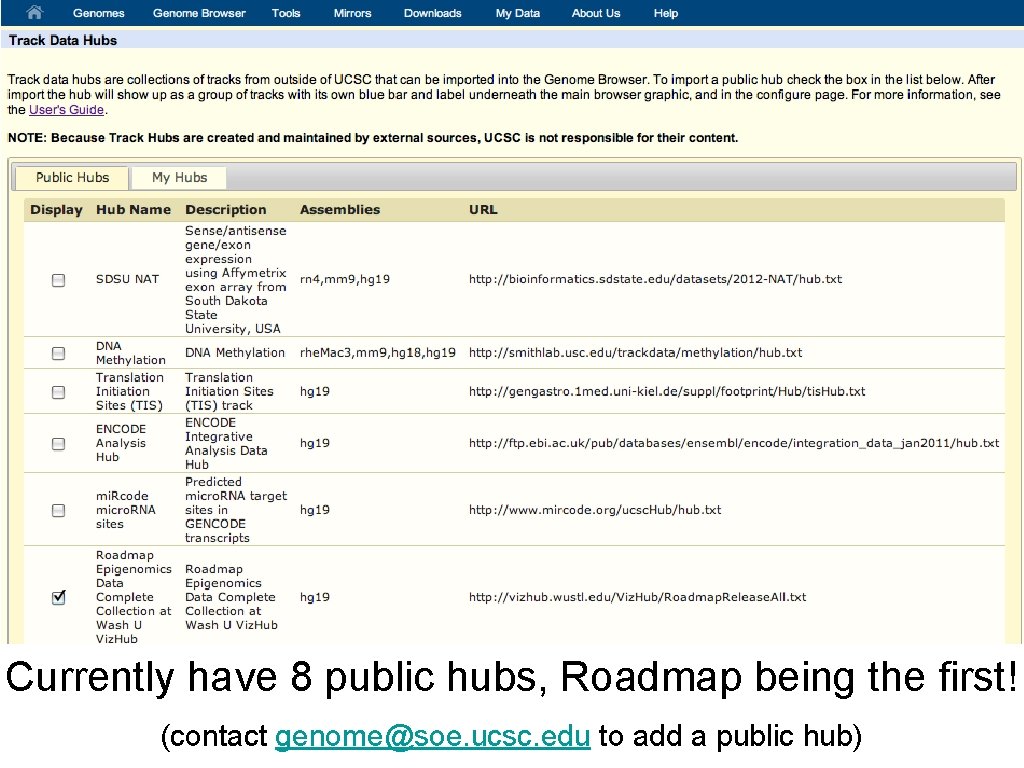Switch to the My Hubs tab
This screenshot has height=768, width=1024.
click(x=178, y=177)
